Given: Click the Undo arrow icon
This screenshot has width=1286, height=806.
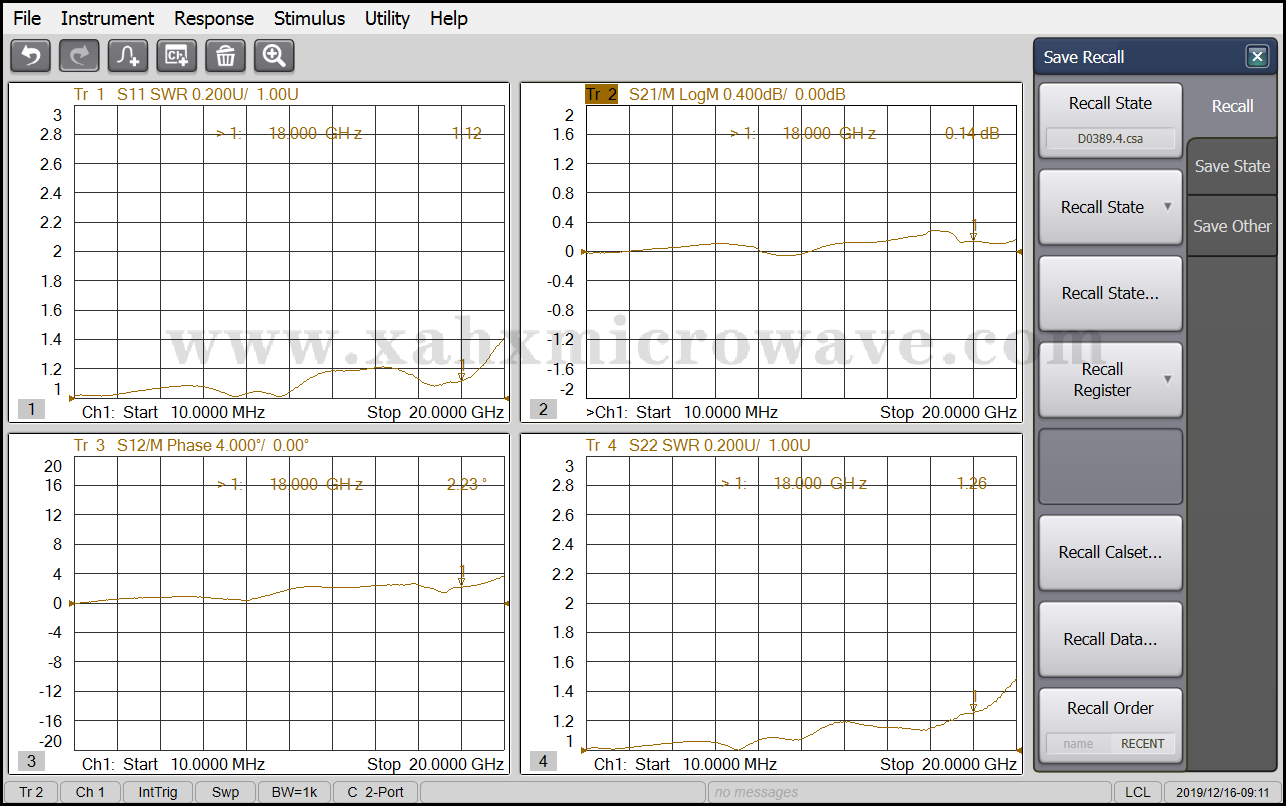Looking at the screenshot, I should [x=30, y=56].
